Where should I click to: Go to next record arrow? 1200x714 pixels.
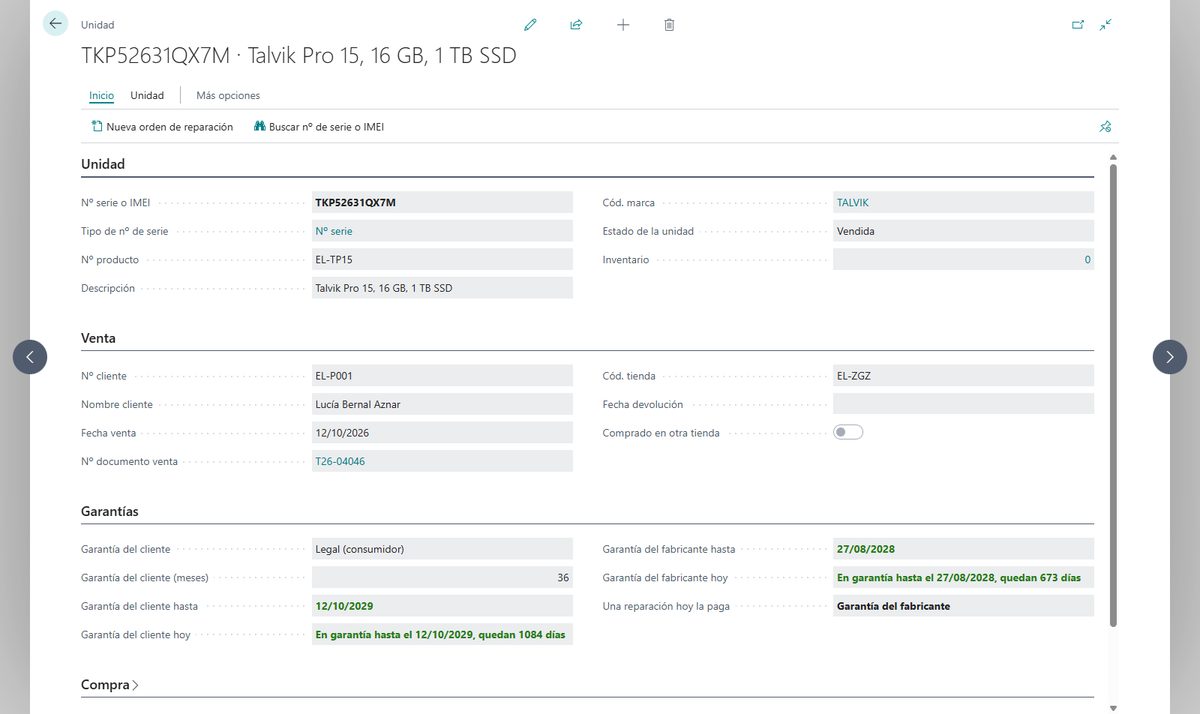coord(1170,357)
